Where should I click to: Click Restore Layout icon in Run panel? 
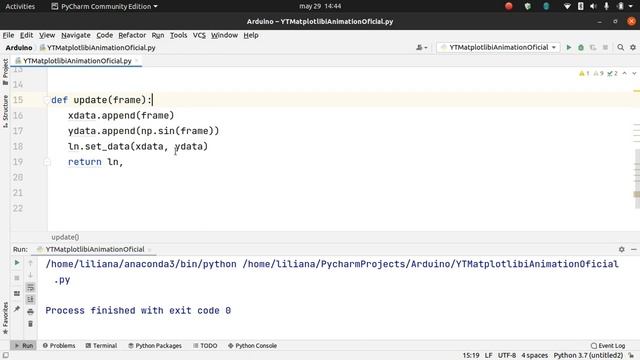(x=17, y=293)
